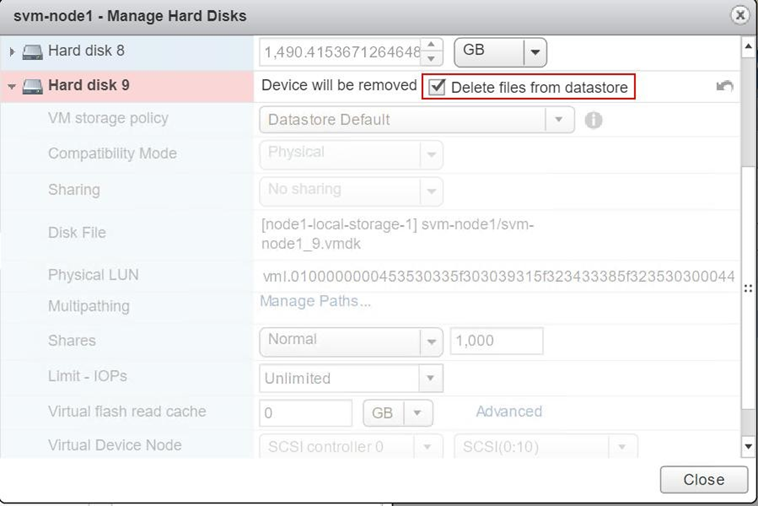Toggle Delete files from datastore checkbox

pyautogui.click(x=437, y=87)
